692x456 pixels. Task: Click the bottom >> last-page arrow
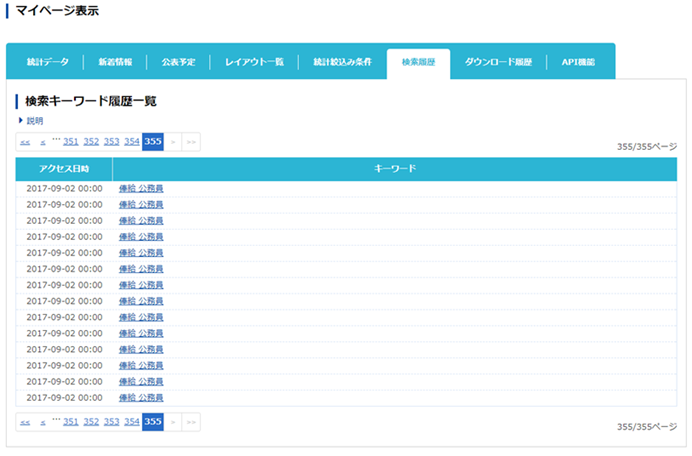[x=191, y=422]
